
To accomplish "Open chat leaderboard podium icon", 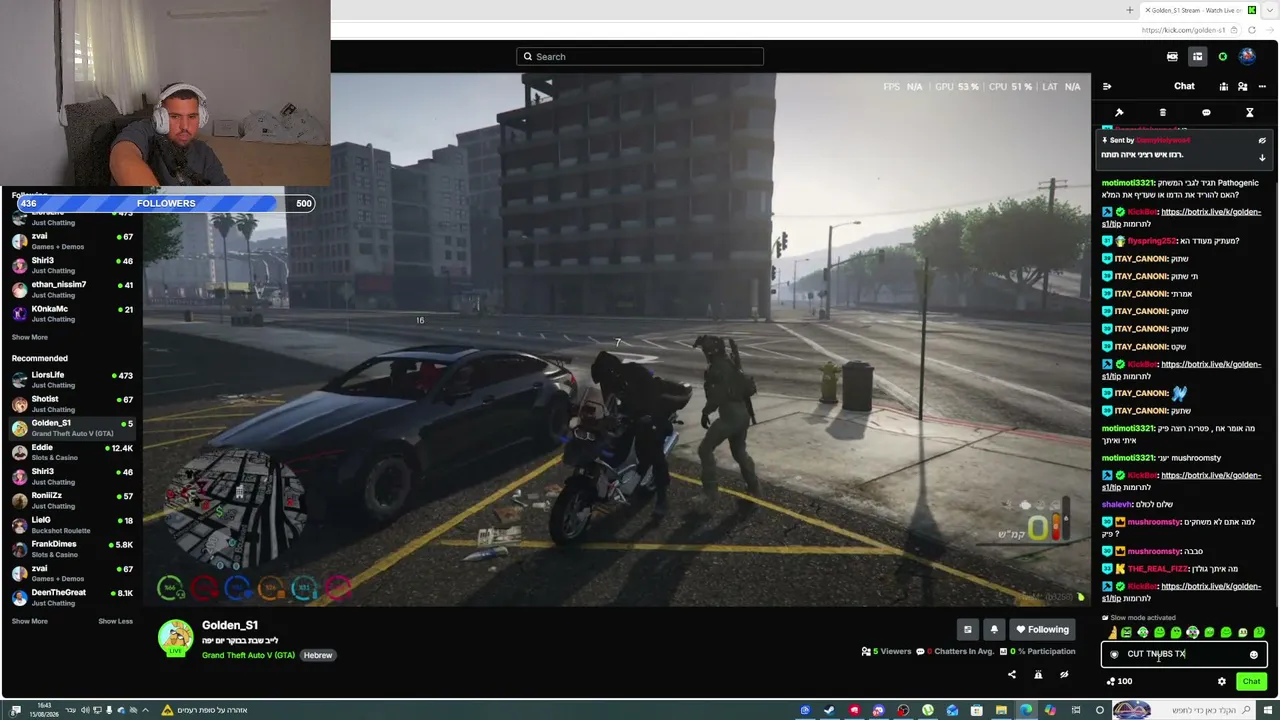I will click(x=1223, y=87).
